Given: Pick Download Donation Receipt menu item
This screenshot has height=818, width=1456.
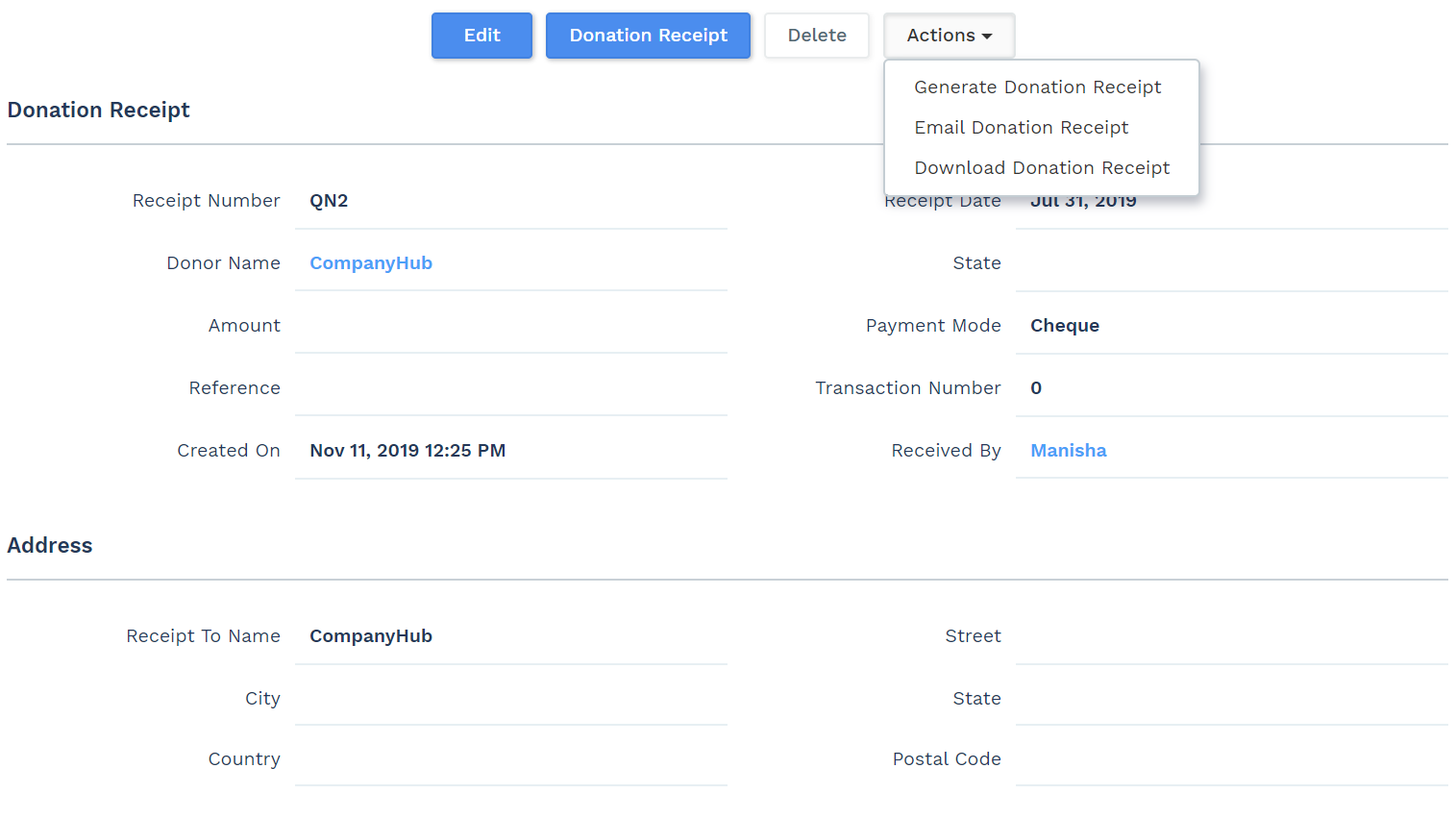Looking at the screenshot, I should point(1041,168).
